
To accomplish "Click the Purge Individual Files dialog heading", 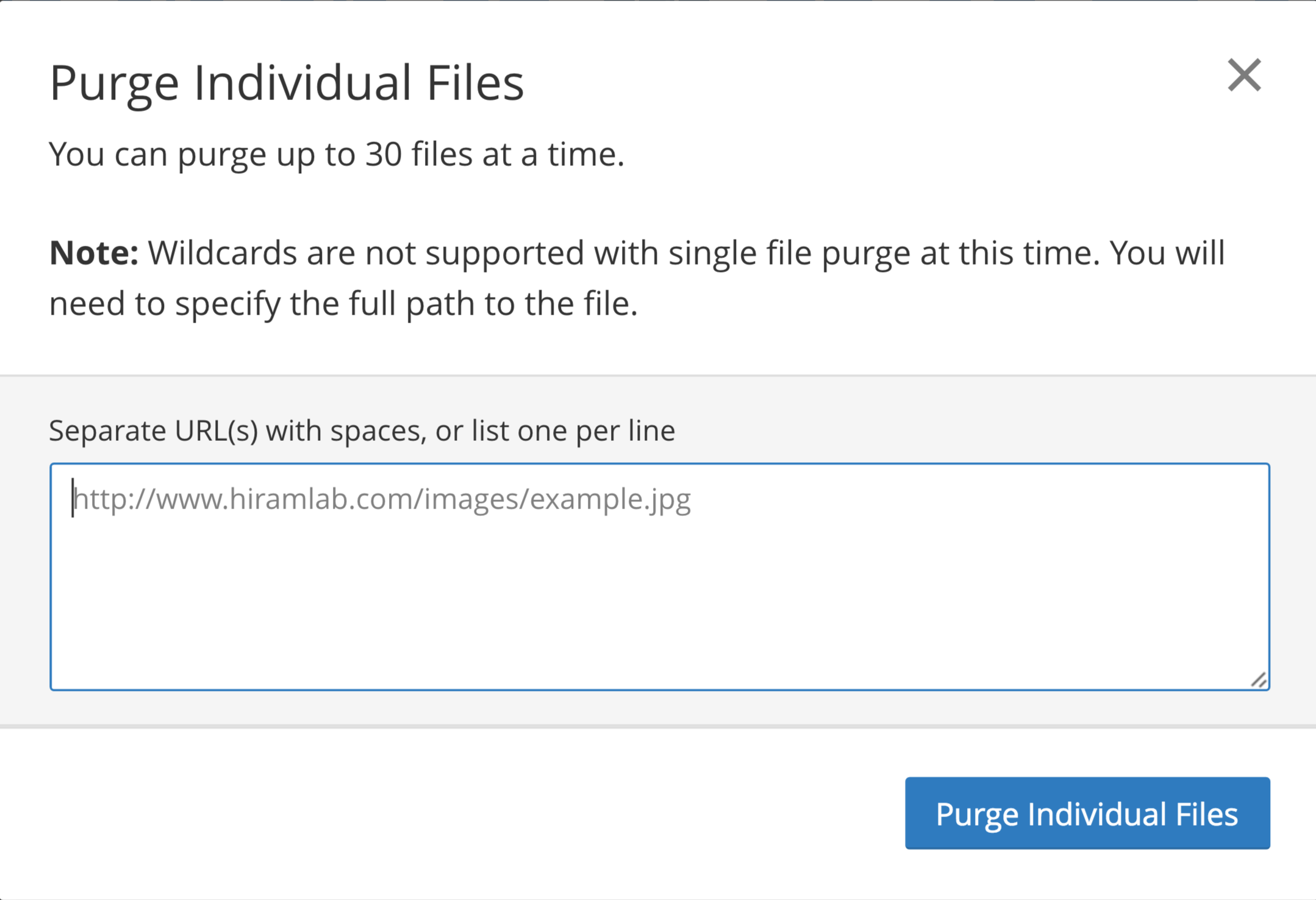I will [x=287, y=83].
